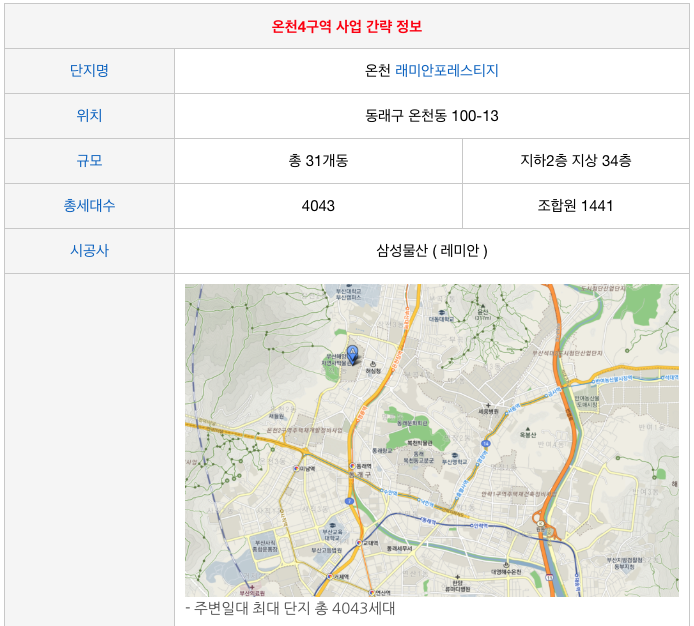Open the 래미안포레스티지 link
Viewport: 694px width, 626px height.
(447, 70)
